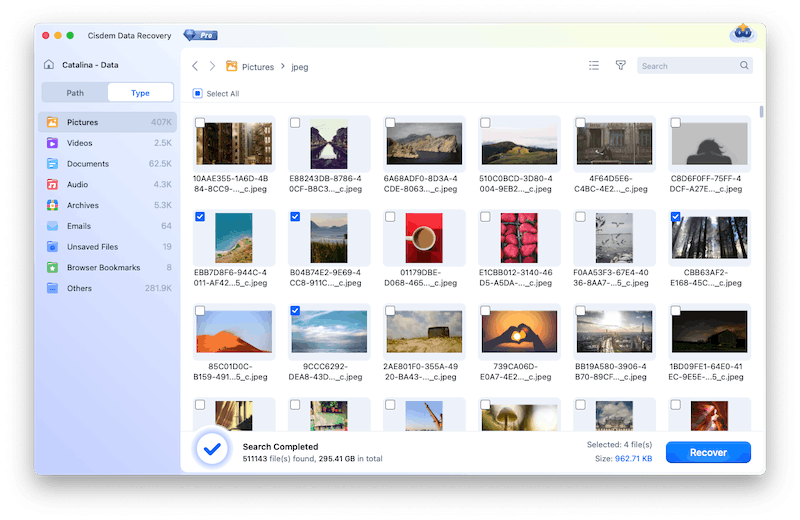Uncheck the EBB7D8F6-944C image checkbox
The width and height of the screenshot is (800, 520).
coord(200,217)
